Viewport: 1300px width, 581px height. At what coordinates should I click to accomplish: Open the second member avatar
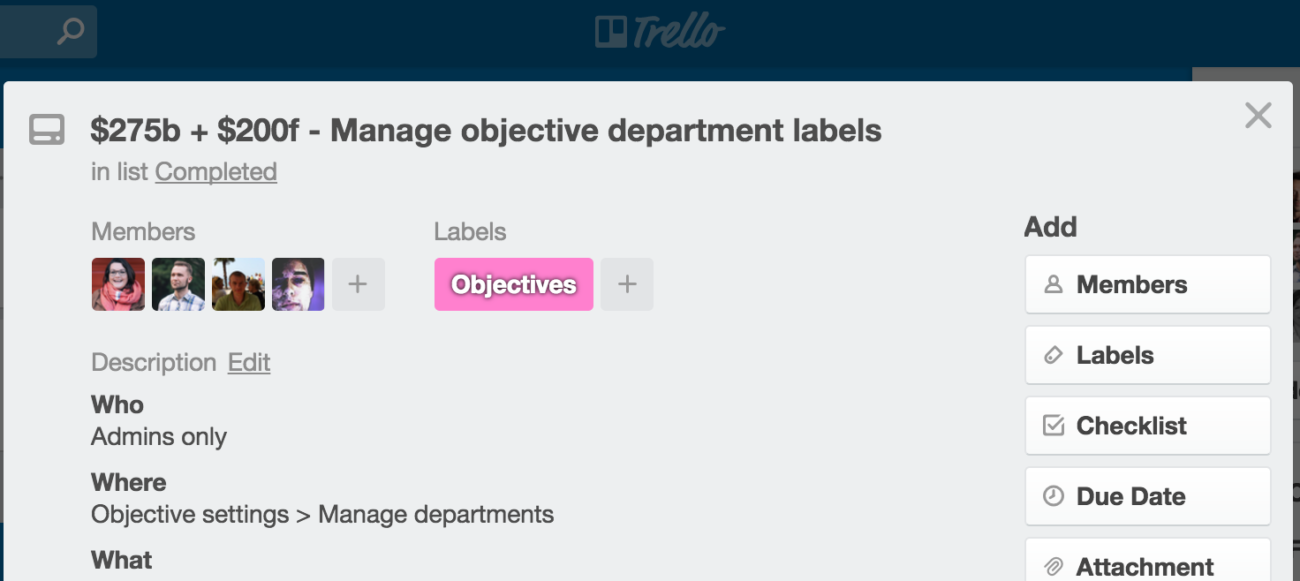pyautogui.click(x=178, y=285)
